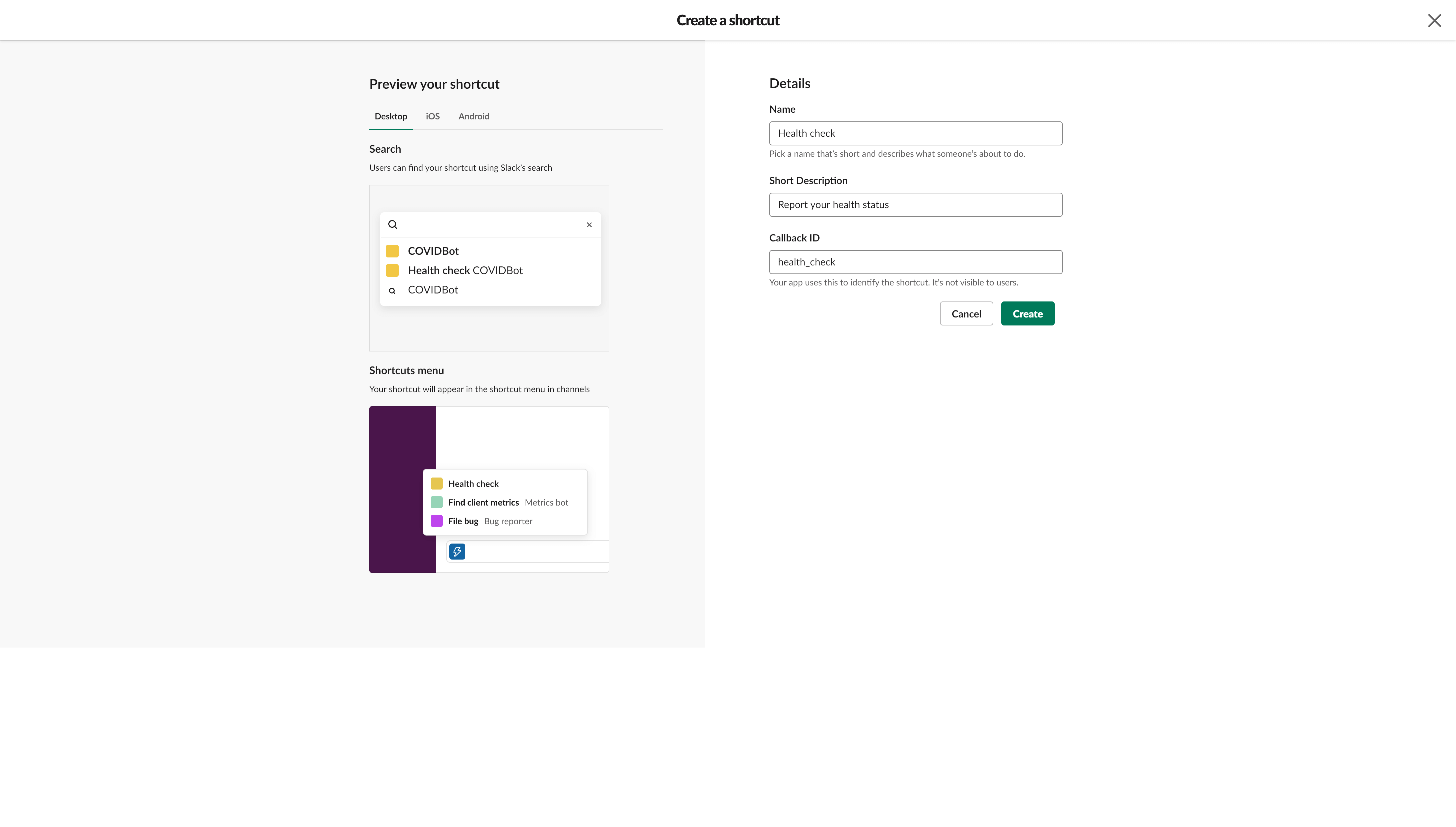
Task: Click the magnifying glass icon in the search bar
Action: [393, 224]
